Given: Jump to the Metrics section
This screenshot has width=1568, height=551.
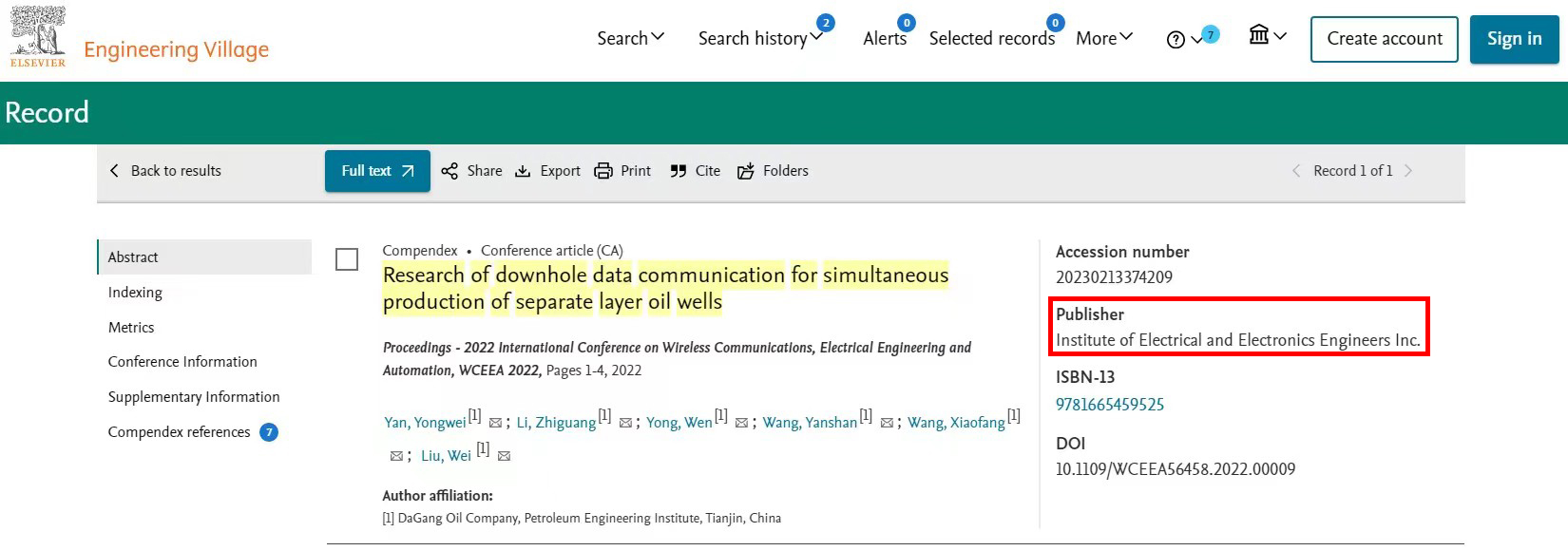Looking at the screenshot, I should pyautogui.click(x=131, y=328).
